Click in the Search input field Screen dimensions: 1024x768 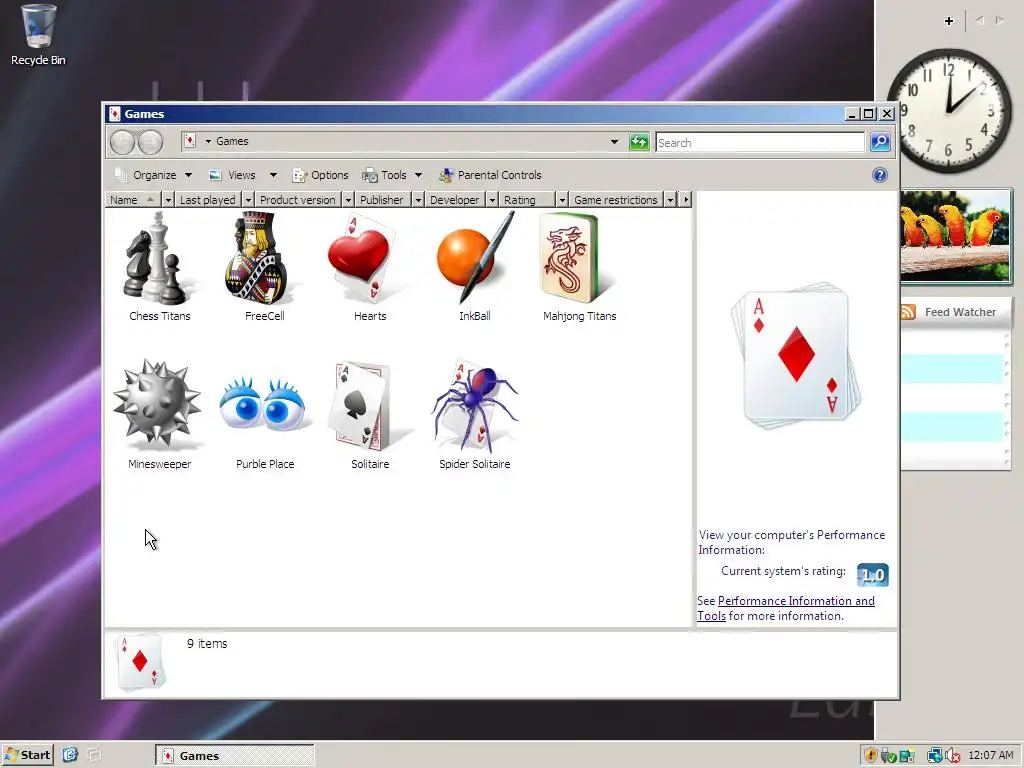point(760,142)
